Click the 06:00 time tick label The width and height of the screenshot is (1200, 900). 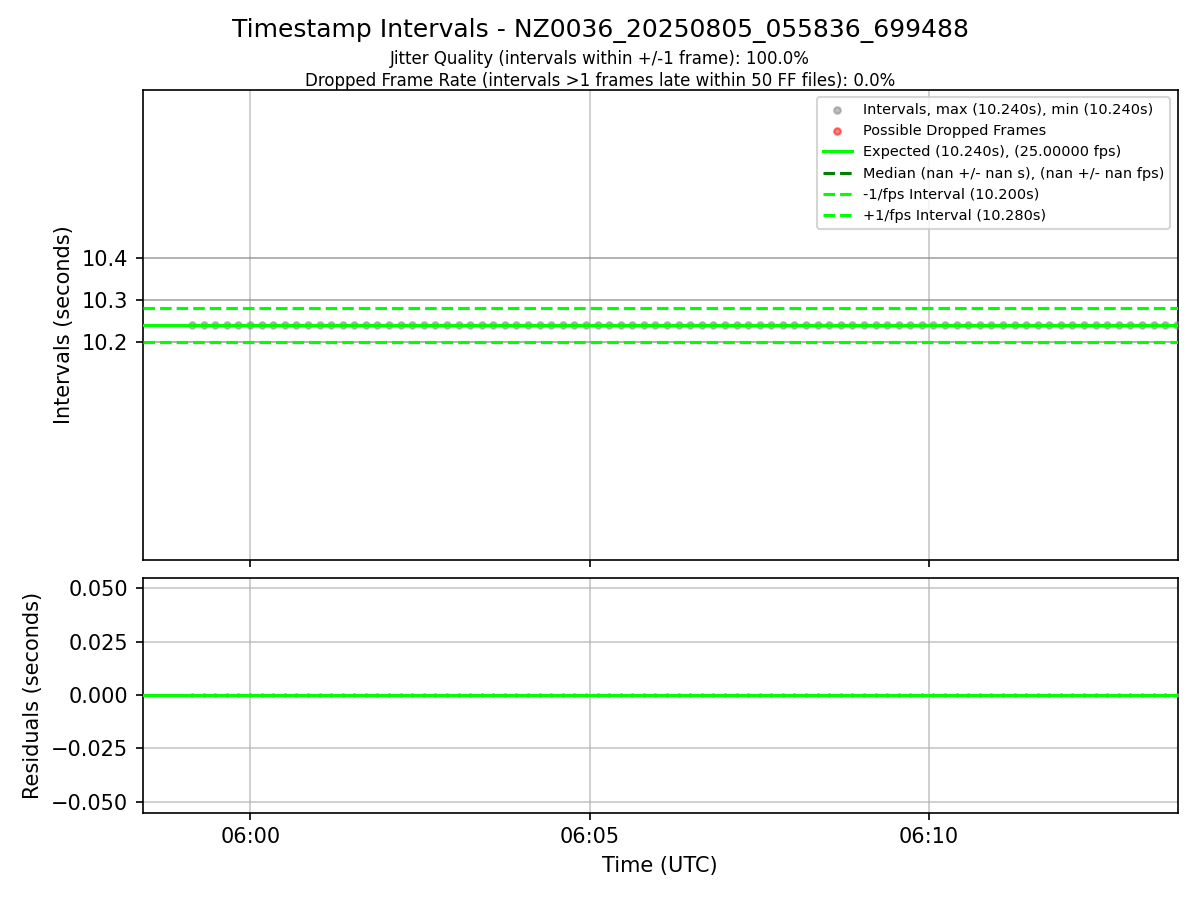(x=250, y=836)
